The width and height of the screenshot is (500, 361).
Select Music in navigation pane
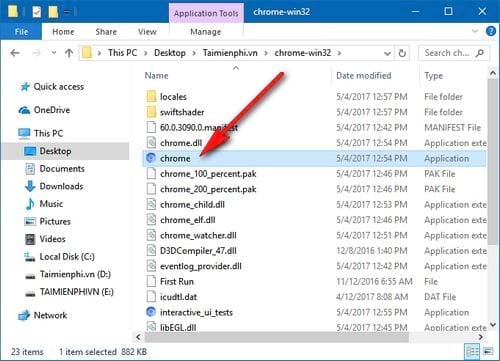pos(51,204)
